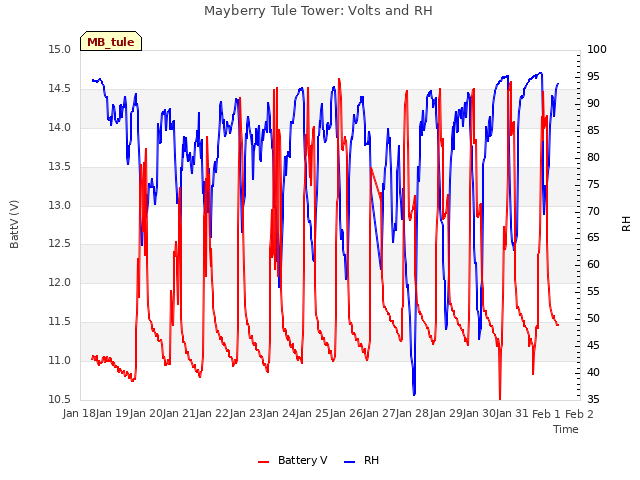Click the 'RH' legend label text
This screenshot has height=480, width=640.
tap(371, 460)
